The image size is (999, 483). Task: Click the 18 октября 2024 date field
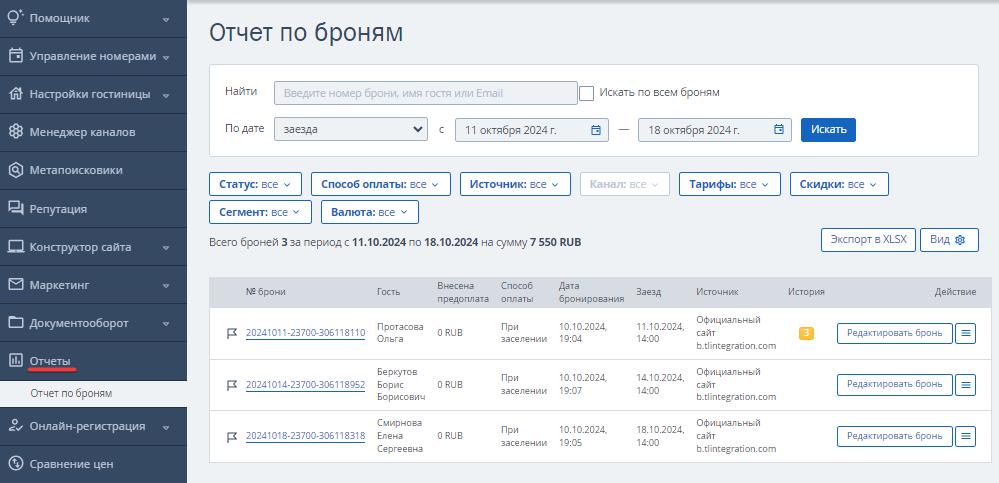715,130
